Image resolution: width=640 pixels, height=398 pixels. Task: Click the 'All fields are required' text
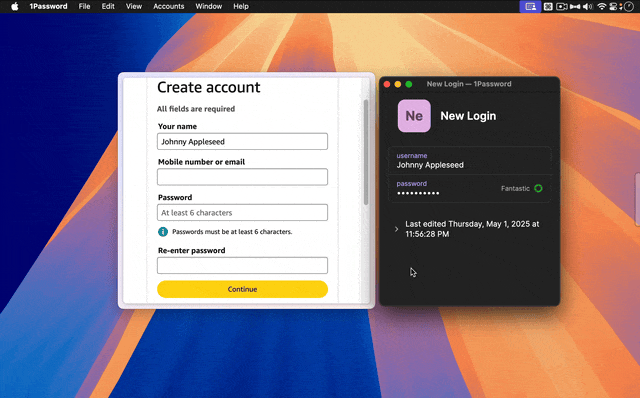(x=196, y=109)
